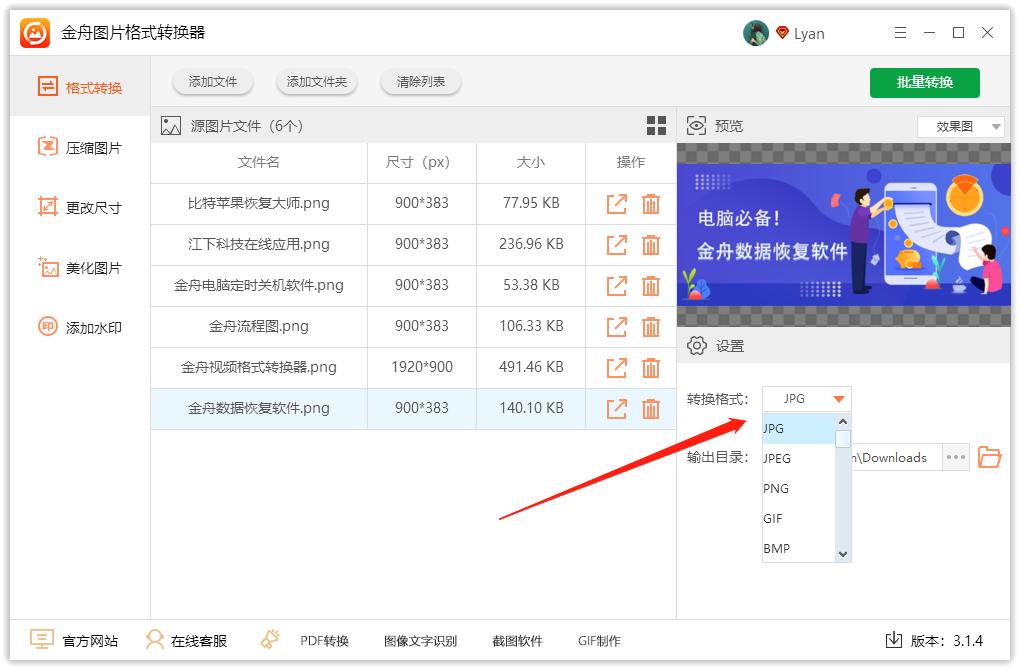The height and width of the screenshot is (670, 1020).
Task: Open the hamburger menu in title bar
Action: click(900, 33)
